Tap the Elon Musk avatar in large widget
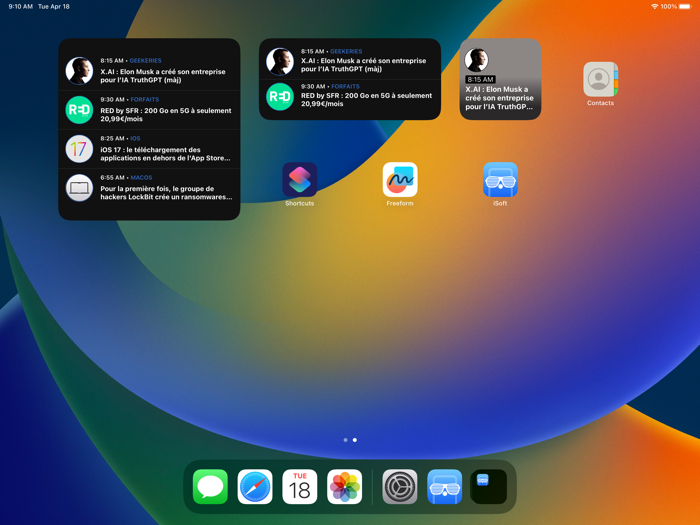 79,71
